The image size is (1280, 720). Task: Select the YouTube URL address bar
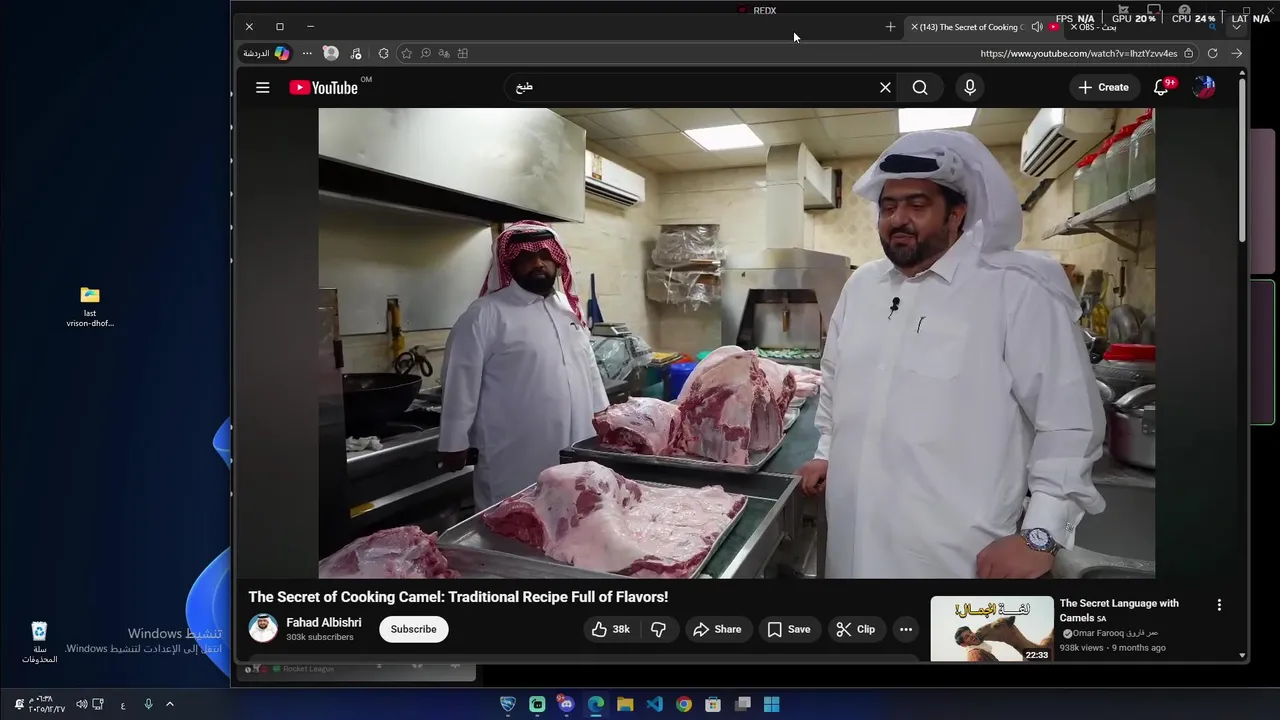(1079, 53)
